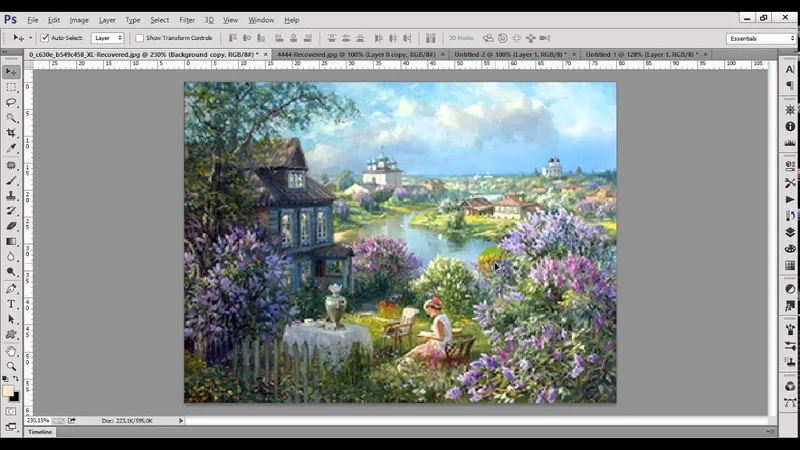Select the Crop tool
This screenshot has width=800, height=450.
(x=11, y=133)
